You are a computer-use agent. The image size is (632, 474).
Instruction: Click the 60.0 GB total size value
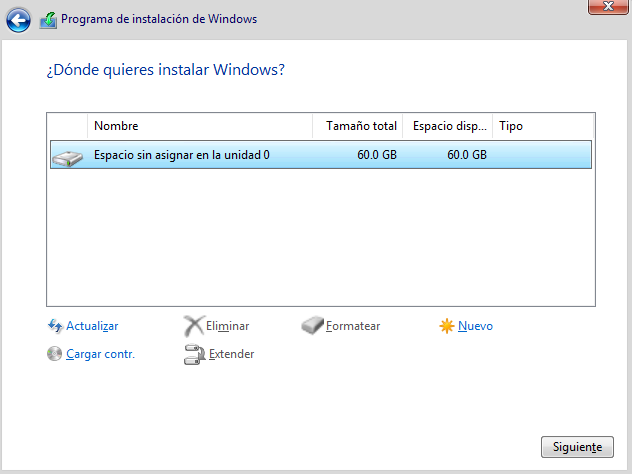377,155
